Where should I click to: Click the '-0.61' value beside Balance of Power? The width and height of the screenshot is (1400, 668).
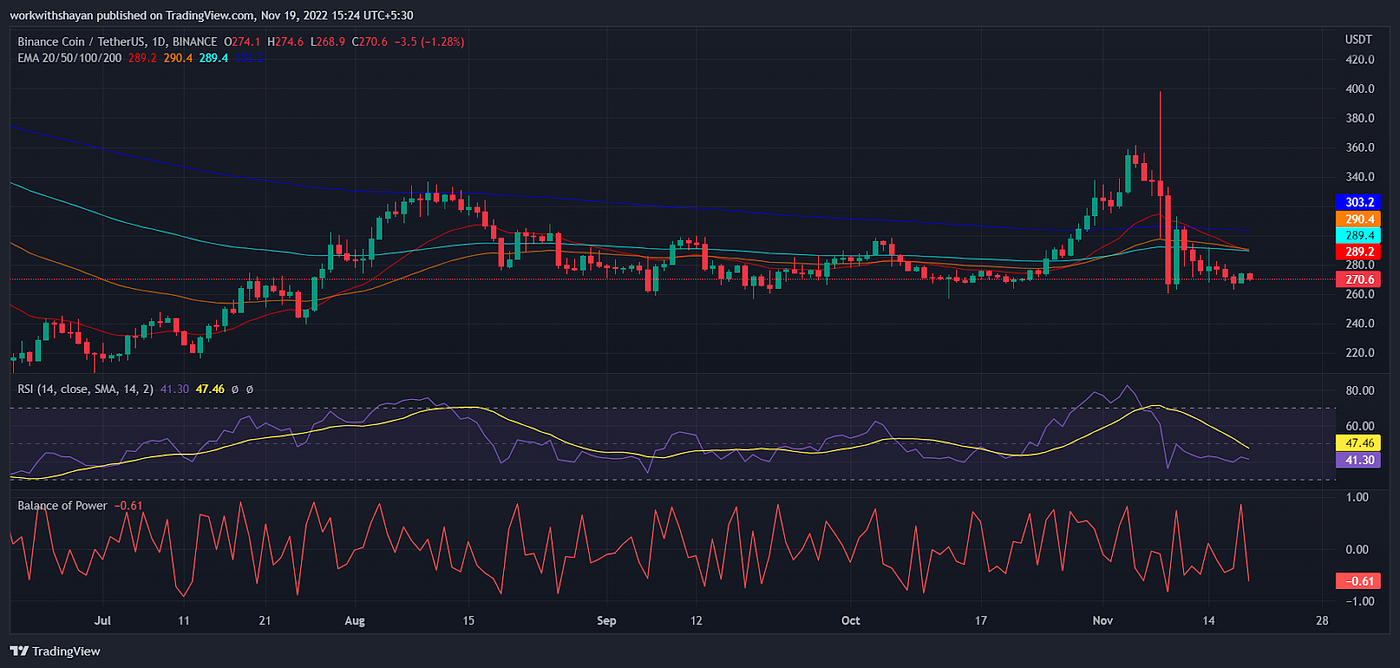pos(127,505)
